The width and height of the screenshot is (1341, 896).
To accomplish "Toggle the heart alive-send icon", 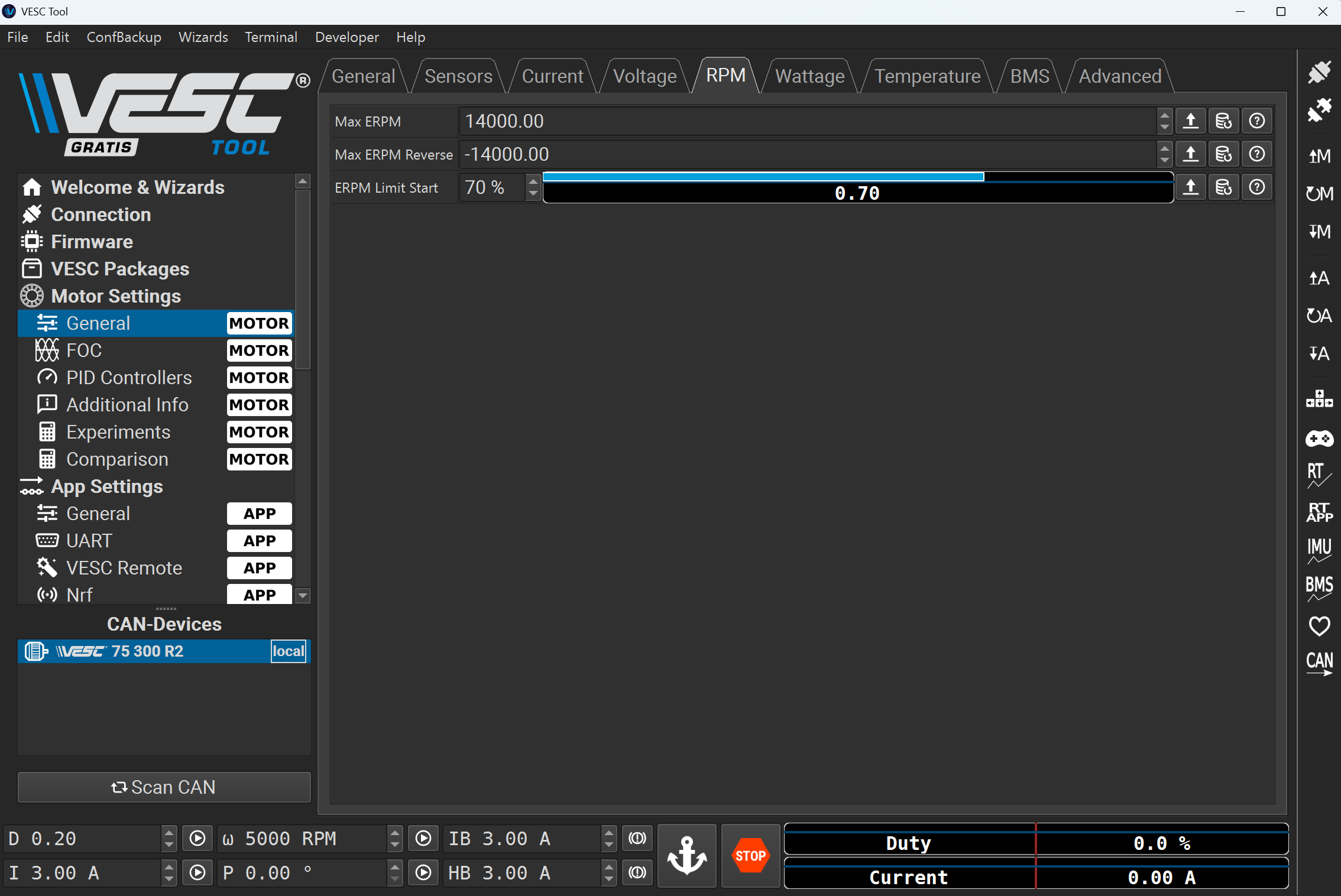I will (1319, 625).
